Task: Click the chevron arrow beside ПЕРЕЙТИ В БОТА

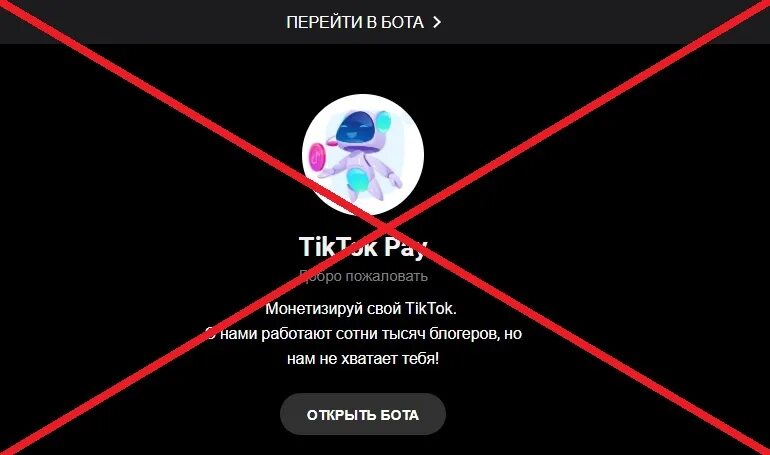Action: (x=437, y=22)
